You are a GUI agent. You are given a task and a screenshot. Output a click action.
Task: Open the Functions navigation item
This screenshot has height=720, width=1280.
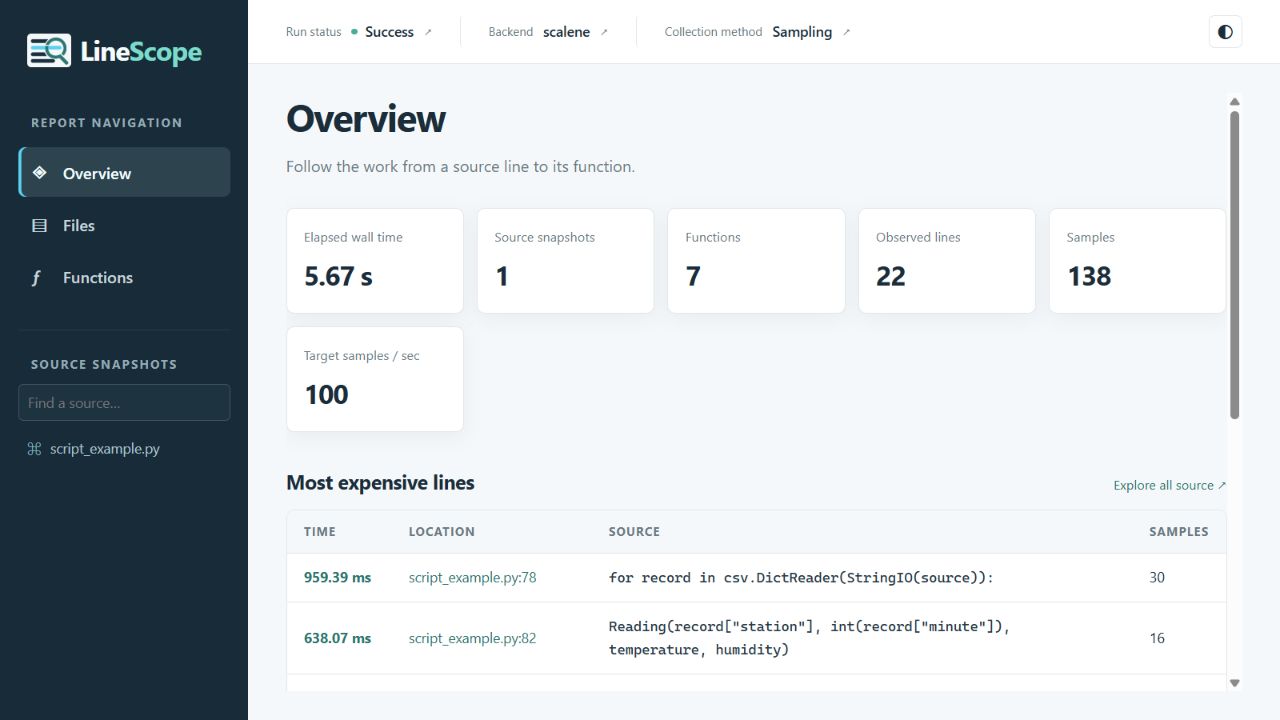coord(125,277)
